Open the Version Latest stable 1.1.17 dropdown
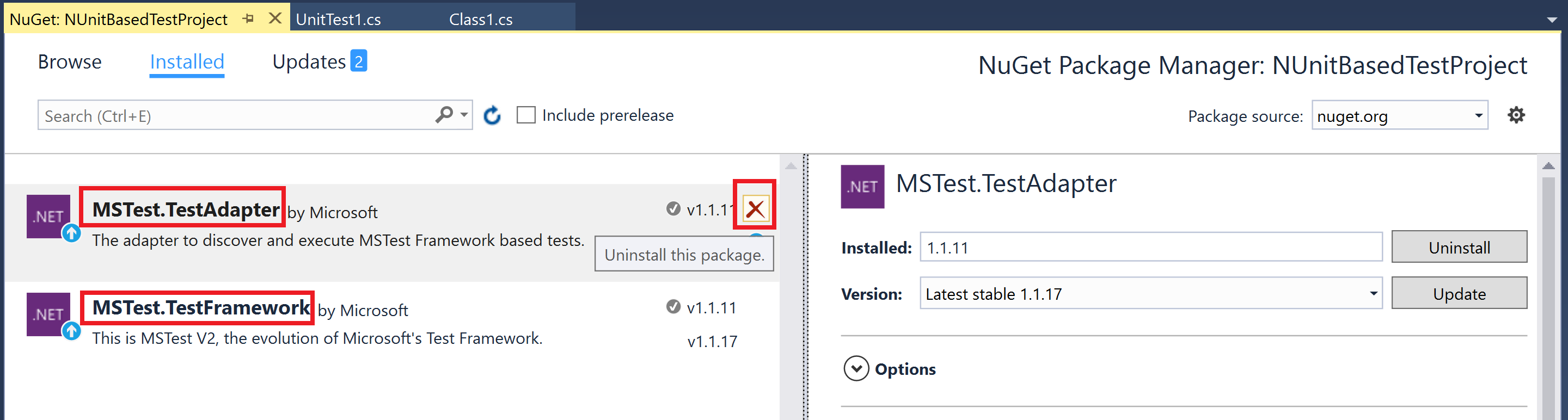 [x=1150, y=294]
